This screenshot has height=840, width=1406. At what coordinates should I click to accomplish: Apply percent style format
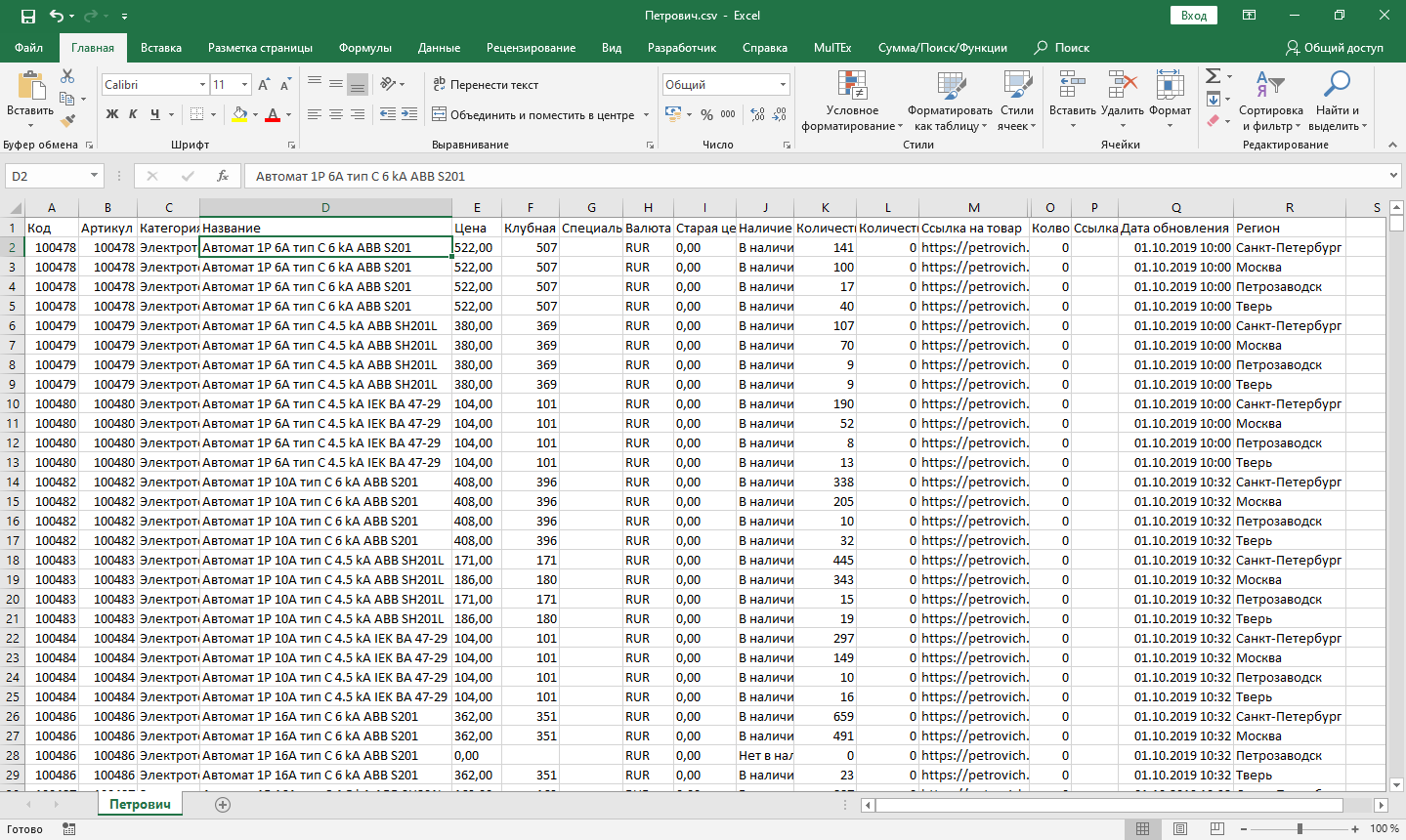[706, 114]
